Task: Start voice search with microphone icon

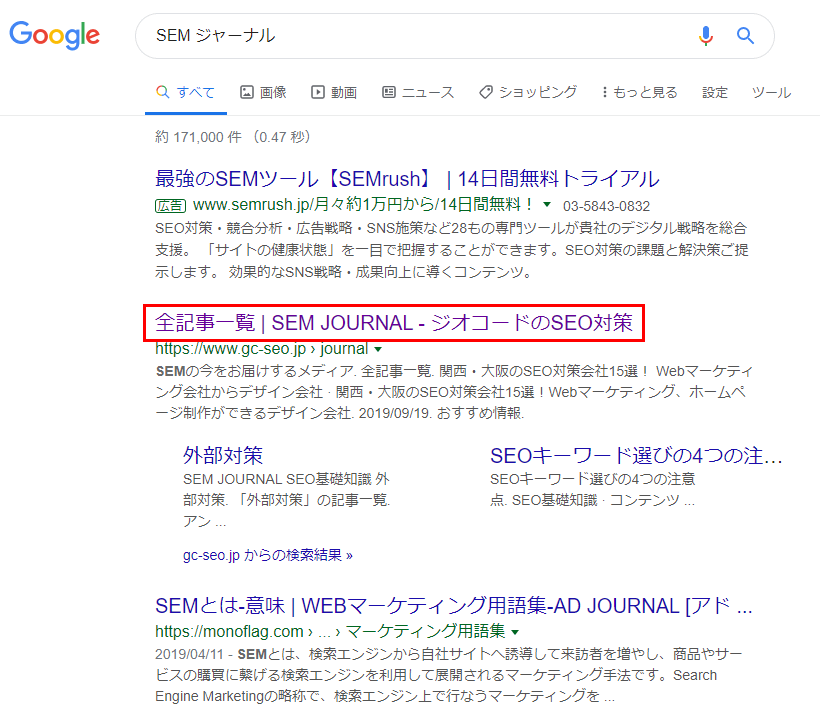Action: click(x=705, y=36)
